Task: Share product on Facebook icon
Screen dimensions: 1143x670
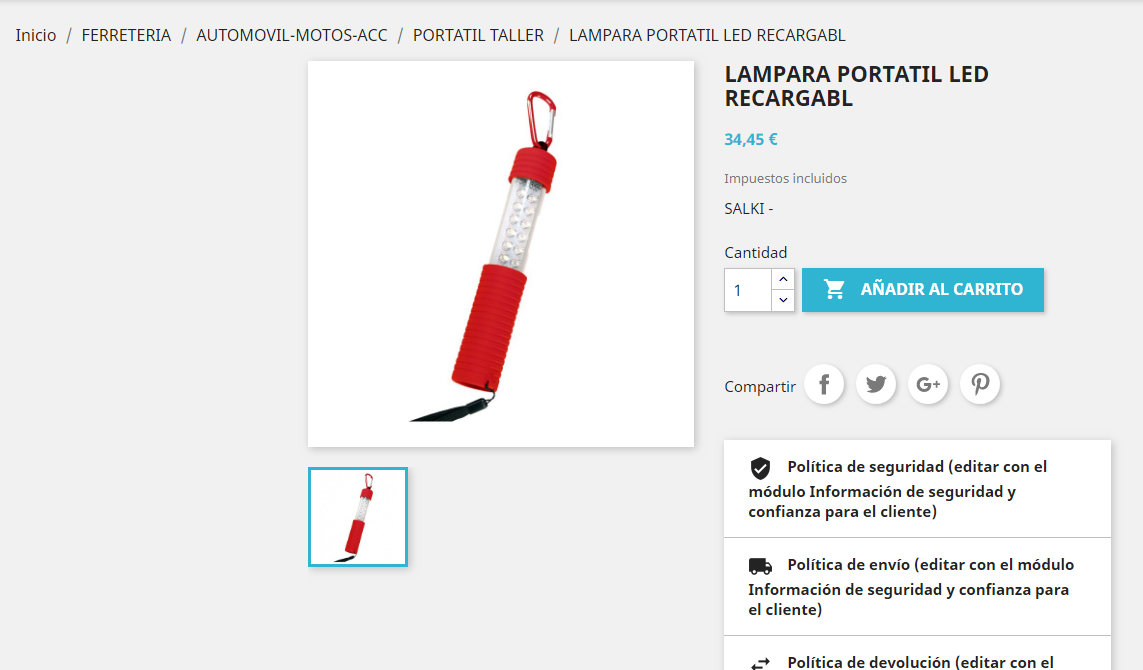Action: pyautogui.click(x=824, y=384)
